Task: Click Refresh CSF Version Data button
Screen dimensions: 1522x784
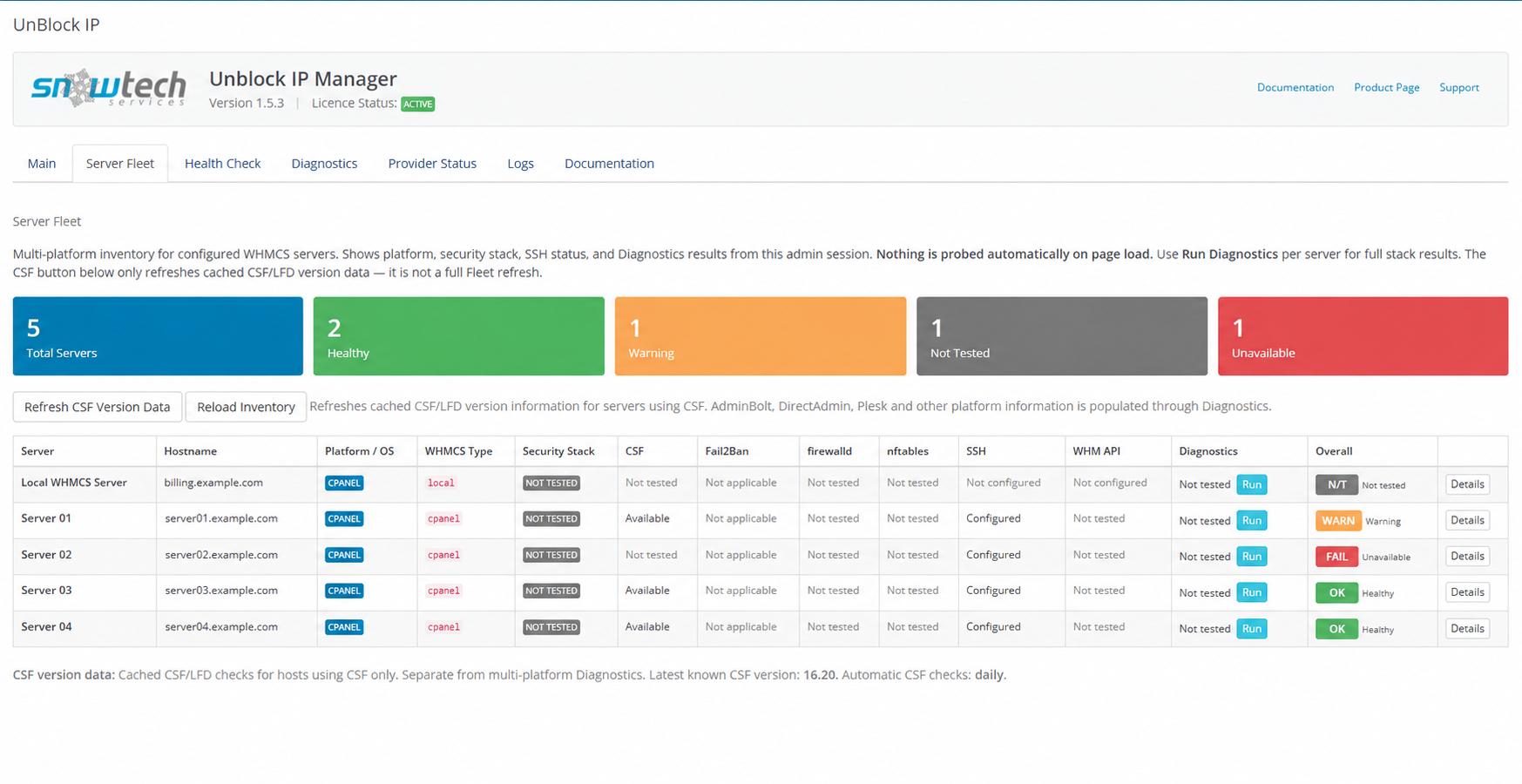Action: [x=98, y=407]
